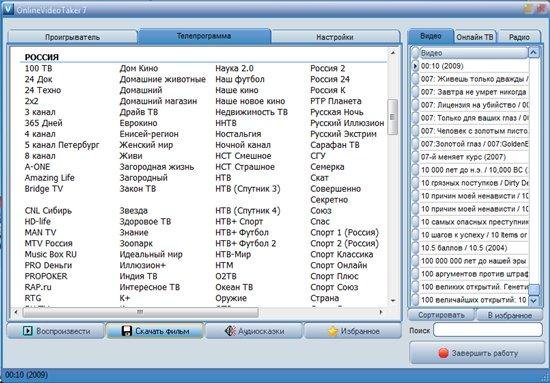550x383 pixels.
Task: Click the video list scroll-up arrow
Action: pyautogui.click(x=534, y=53)
